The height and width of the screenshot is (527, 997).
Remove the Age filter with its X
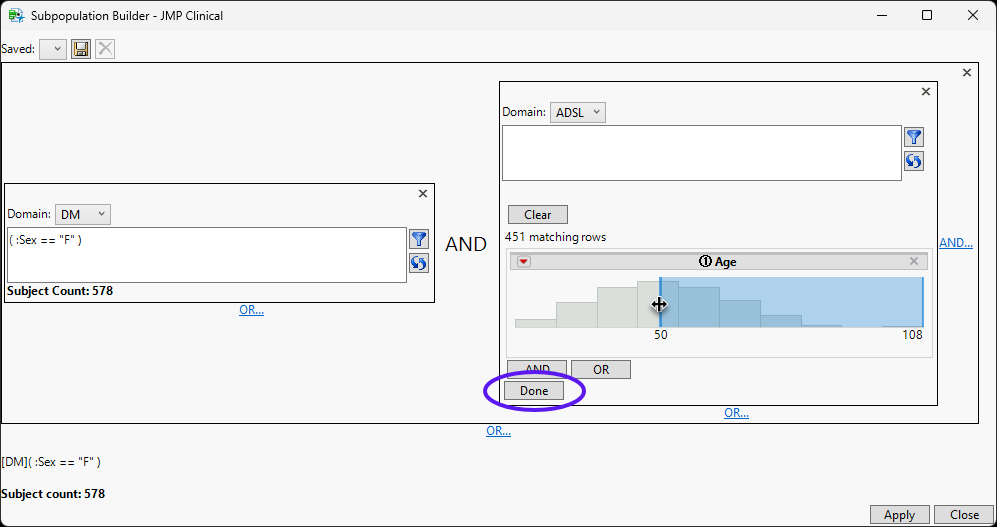click(x=913, y=261)
